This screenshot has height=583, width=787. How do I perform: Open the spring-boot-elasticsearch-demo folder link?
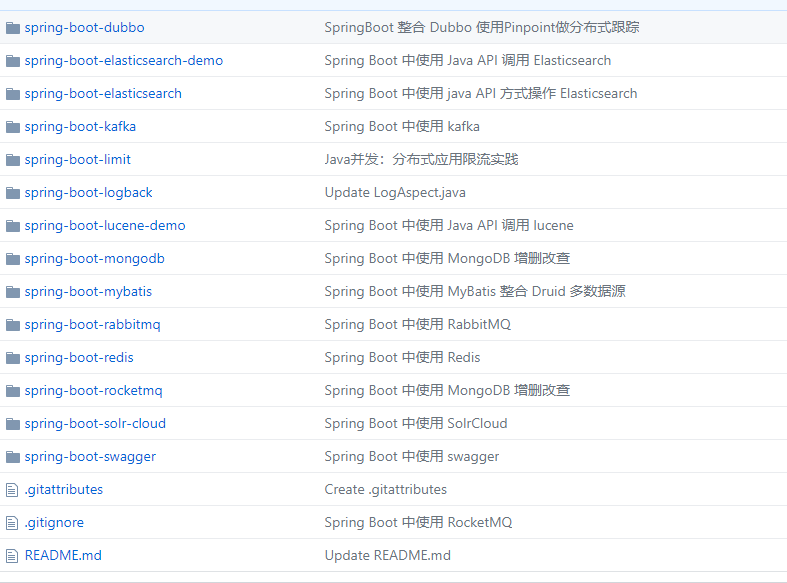(123, 61)
